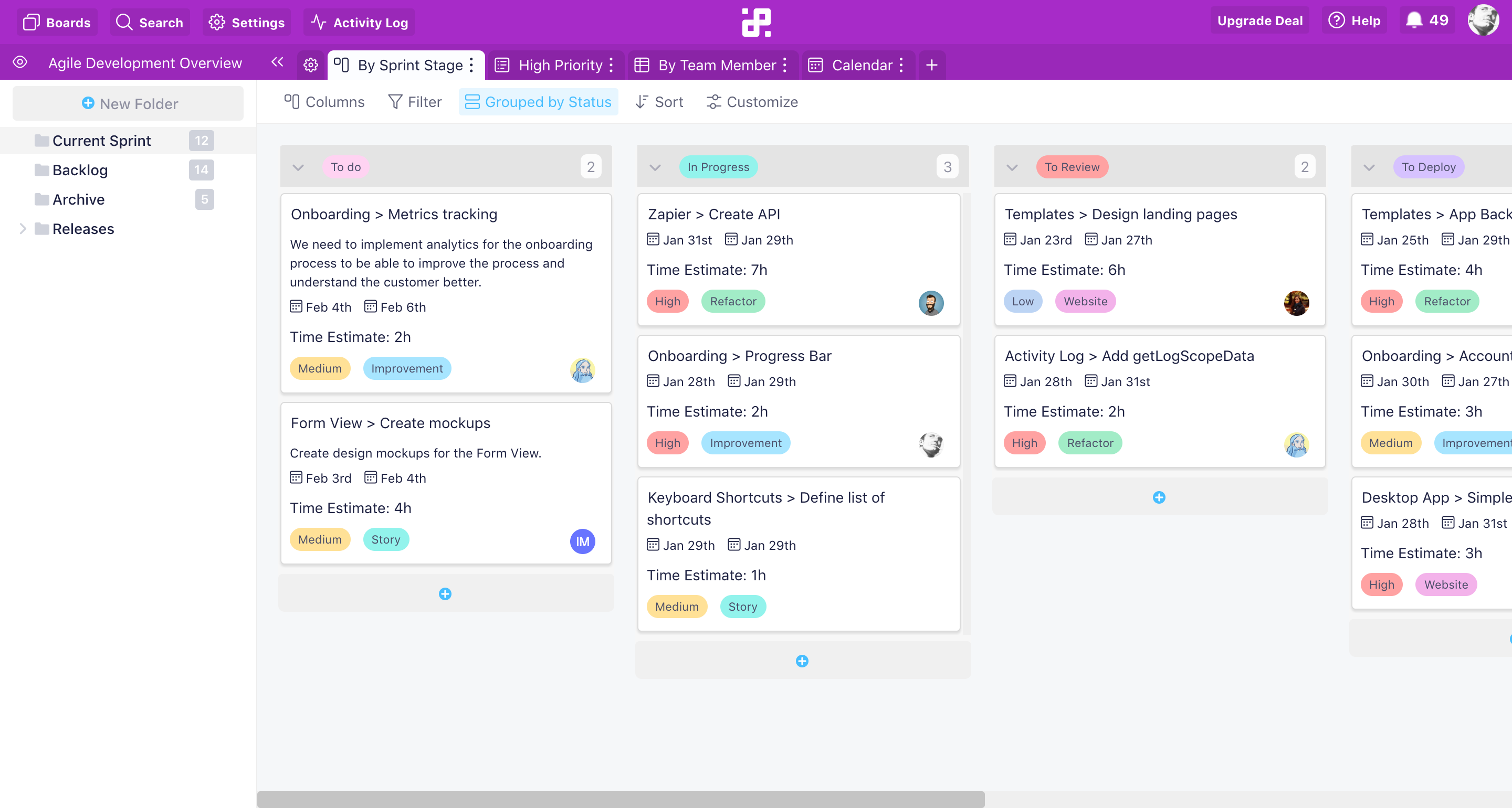Click the app logo in header
Viewport: 1512px width, 808px height.
click(x=756, y=22)
